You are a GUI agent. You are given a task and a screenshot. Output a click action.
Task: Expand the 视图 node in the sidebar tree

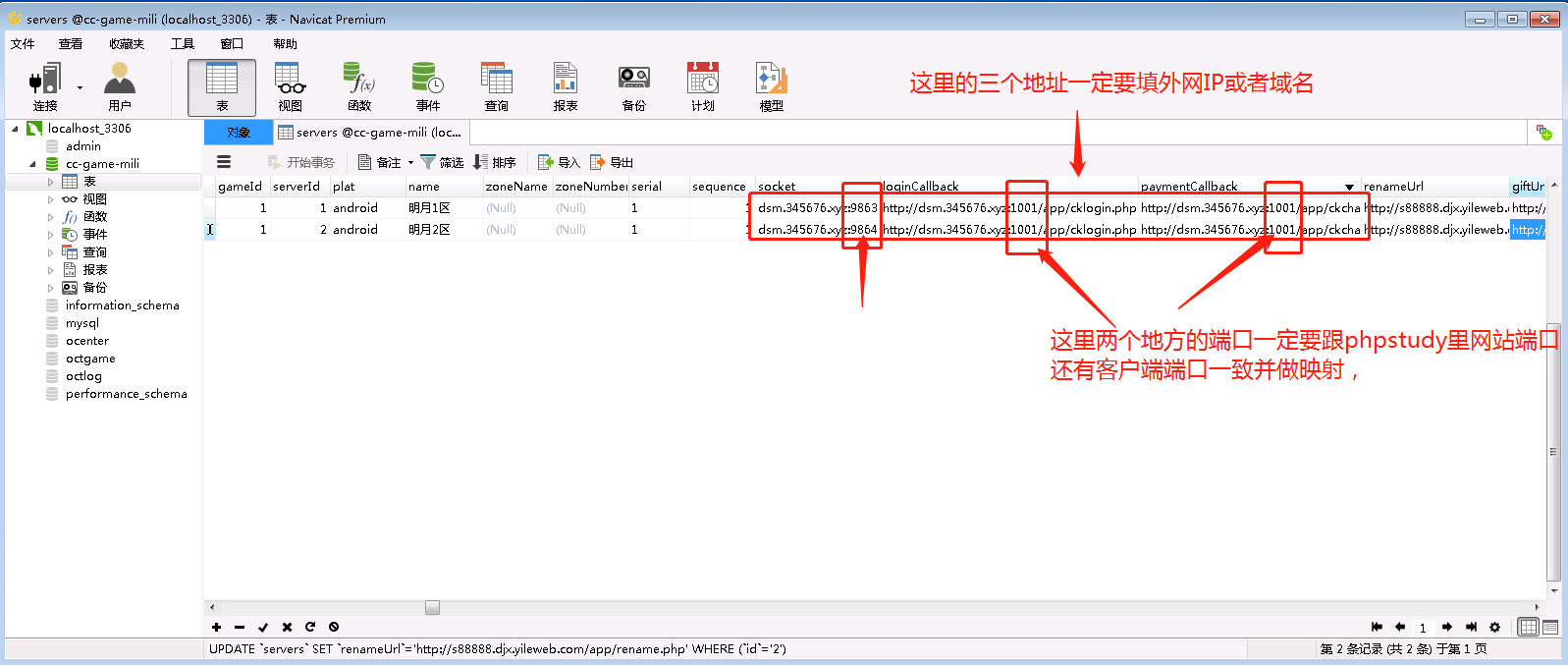coord(51,199)
